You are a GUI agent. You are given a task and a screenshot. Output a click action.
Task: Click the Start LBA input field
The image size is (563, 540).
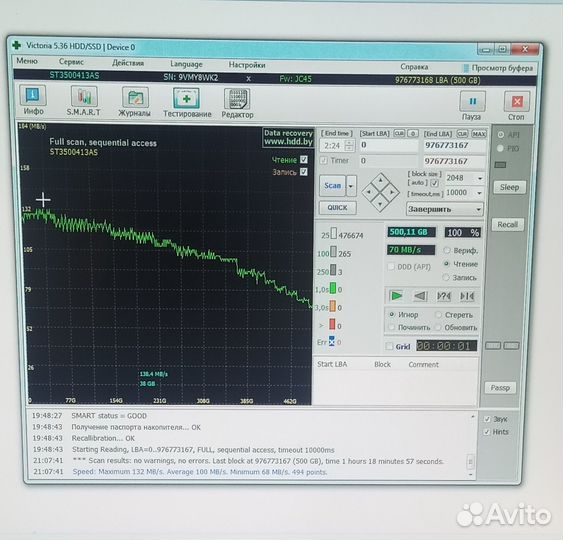click(x=388, y=145)
